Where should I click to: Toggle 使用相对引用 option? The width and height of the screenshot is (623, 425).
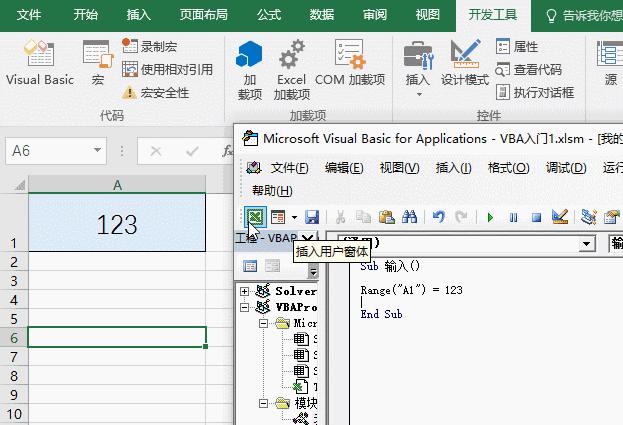tap(167, 70)
